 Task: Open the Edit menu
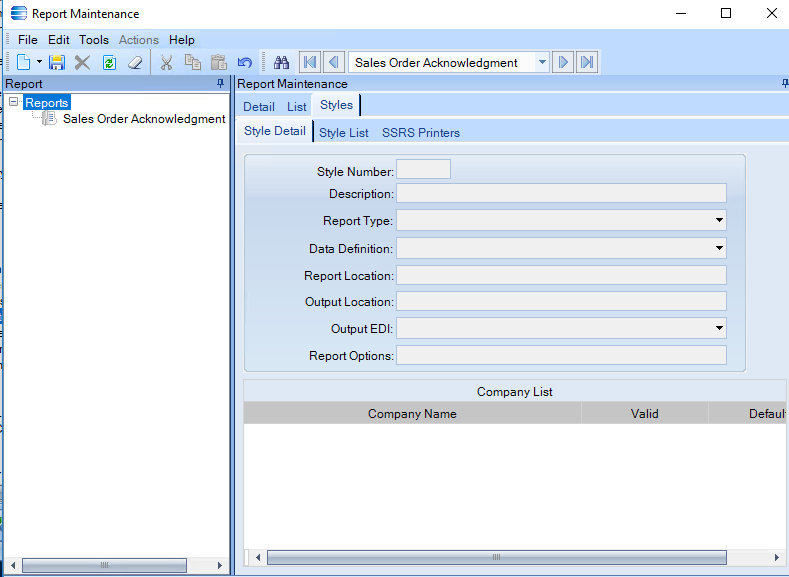coord(59,40)
